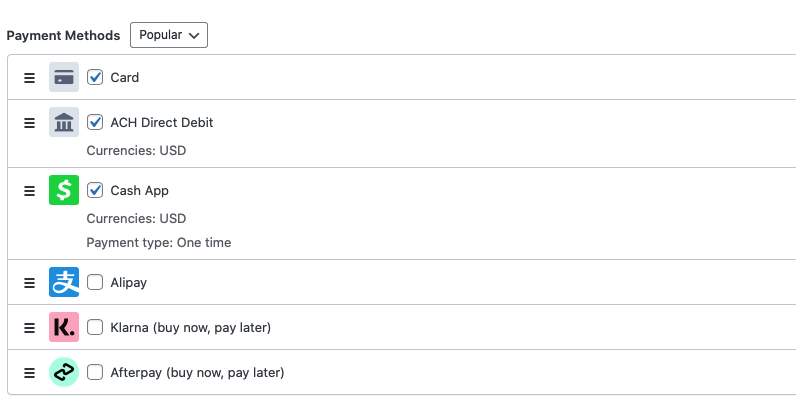Image resolution: width=796 pixels, height=407 pixels.
Task: Click the green Cash App logo
Action: pos(64,190)
